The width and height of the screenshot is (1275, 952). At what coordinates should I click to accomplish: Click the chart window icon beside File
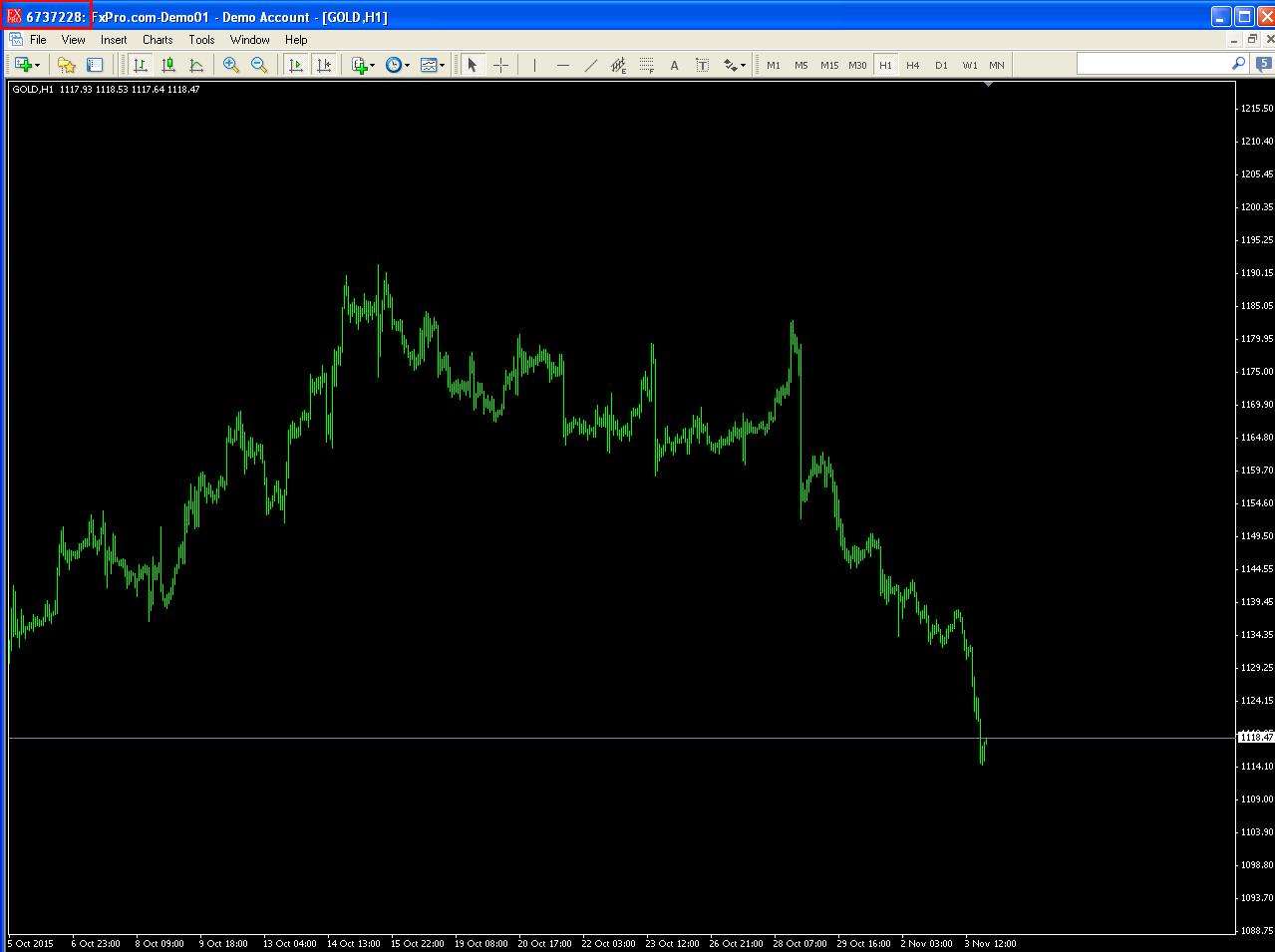(x=16, y=40)
